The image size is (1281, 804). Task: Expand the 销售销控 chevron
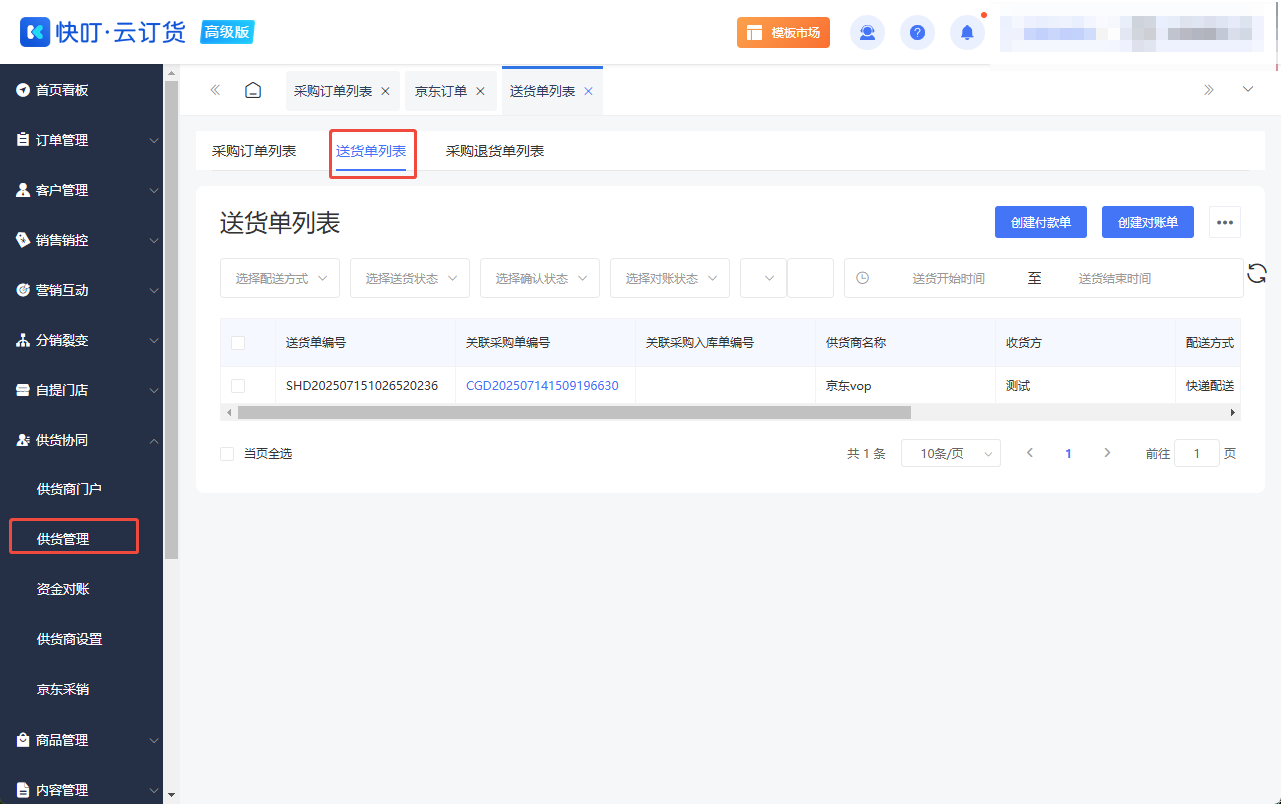(153, 241)
